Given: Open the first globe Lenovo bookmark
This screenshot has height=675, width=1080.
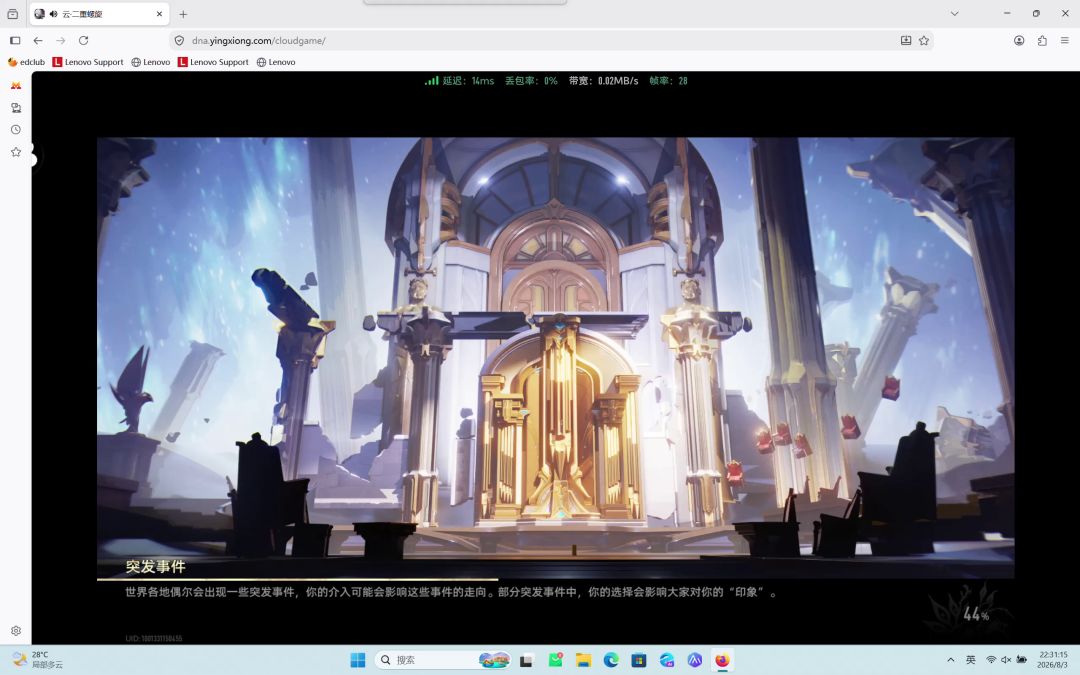Looking at the screenshot, I should pyautogui.click(x=151, y=62).
